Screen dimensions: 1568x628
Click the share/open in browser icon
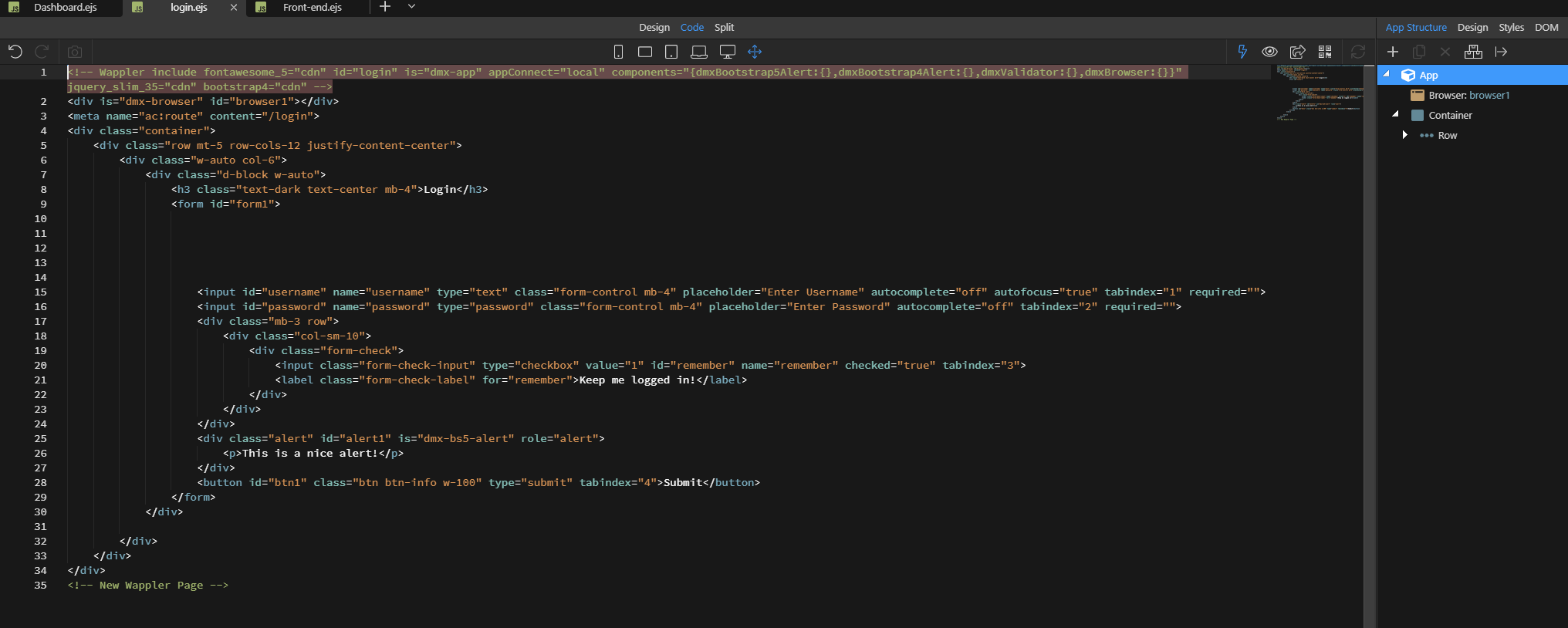coord(1298,52)
